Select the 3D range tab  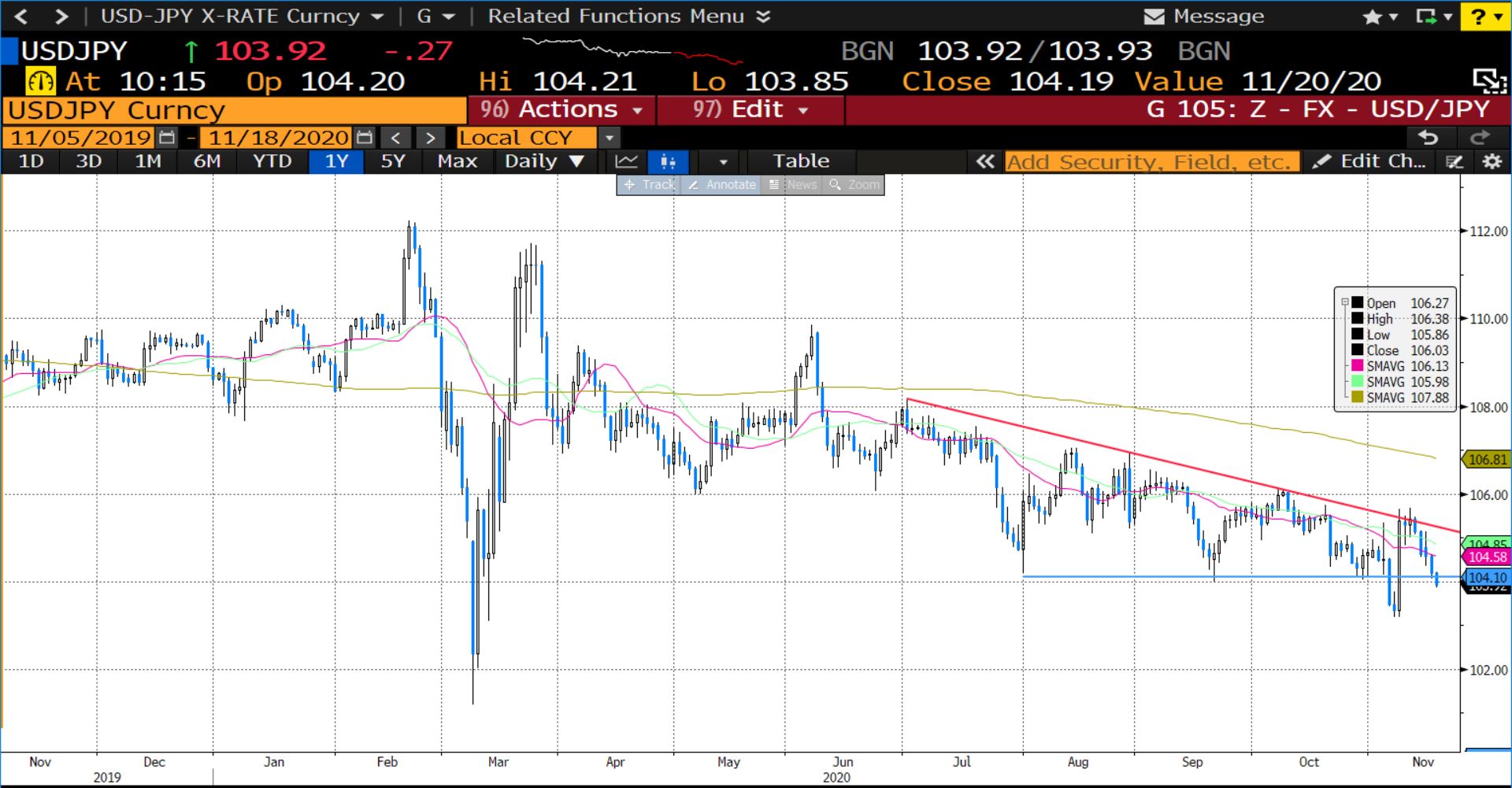pyautogui.click(x=88, y=161)
